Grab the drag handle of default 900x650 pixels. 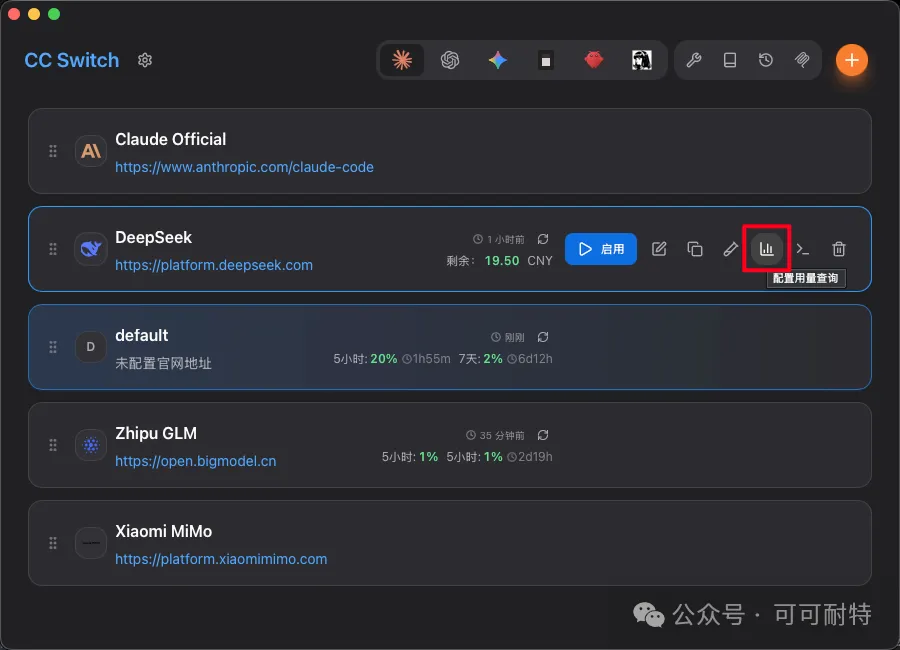tap(53, 347)
